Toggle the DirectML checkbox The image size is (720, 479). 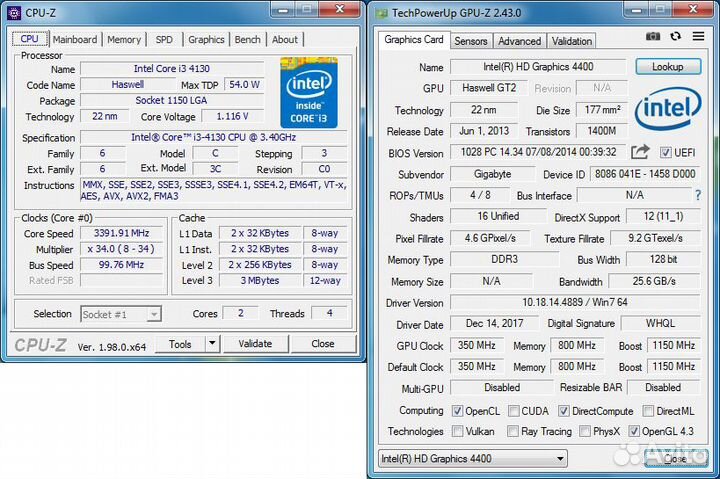(648, 411)
